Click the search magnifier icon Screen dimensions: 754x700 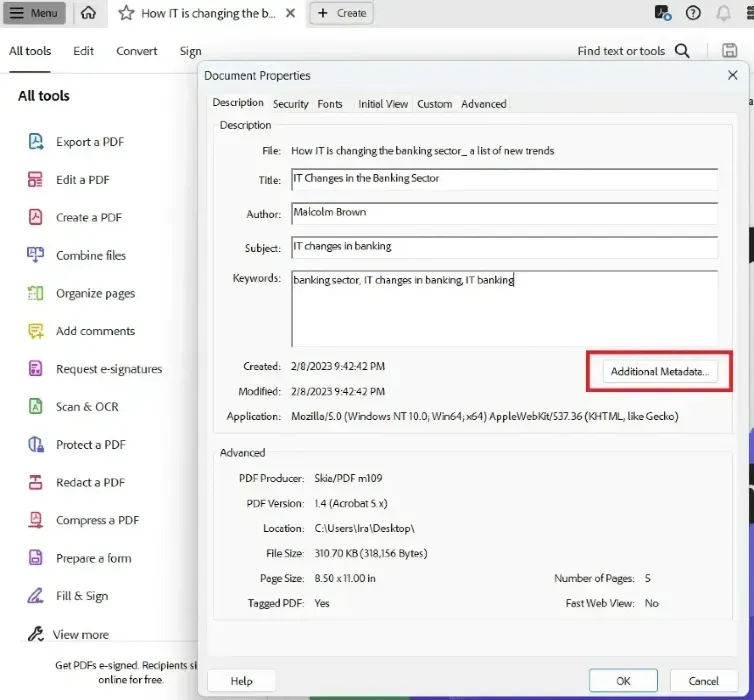tap(682, 50)
